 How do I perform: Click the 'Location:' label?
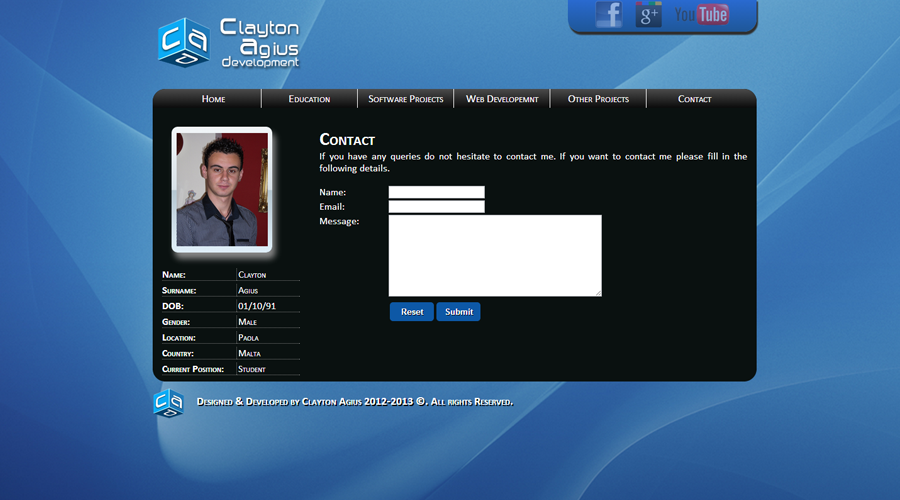click(179, 338)
